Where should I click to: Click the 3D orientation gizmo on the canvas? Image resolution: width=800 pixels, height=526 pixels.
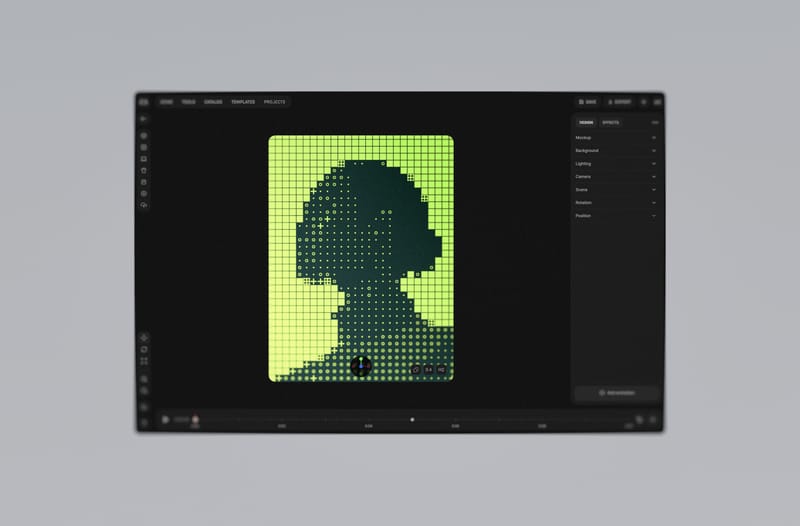[361, 366]
